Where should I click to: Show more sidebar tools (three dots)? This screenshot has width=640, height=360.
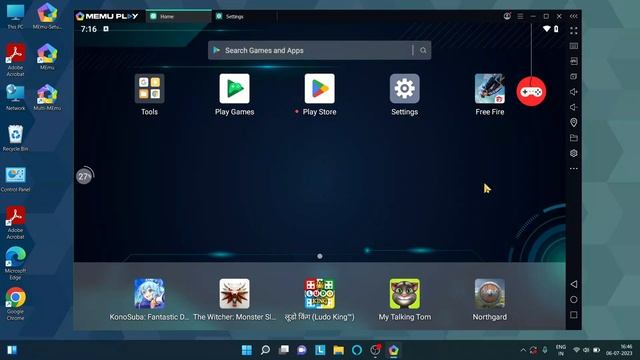[573, 168]
